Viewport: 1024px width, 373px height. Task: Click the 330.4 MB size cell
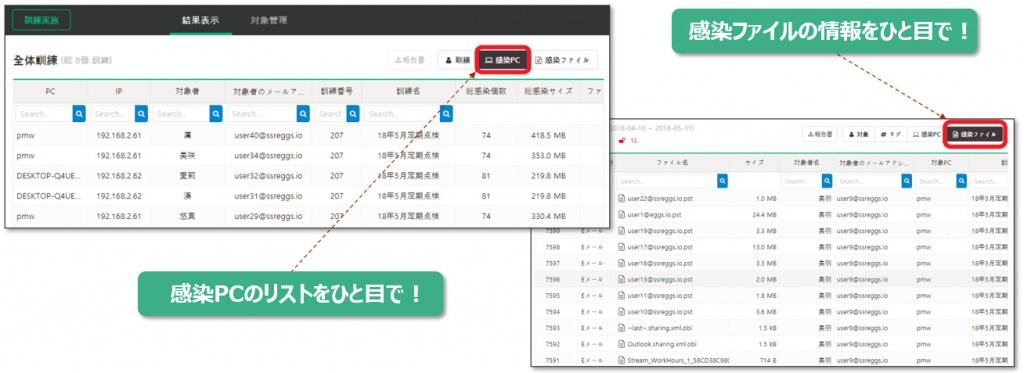[548, 216]
